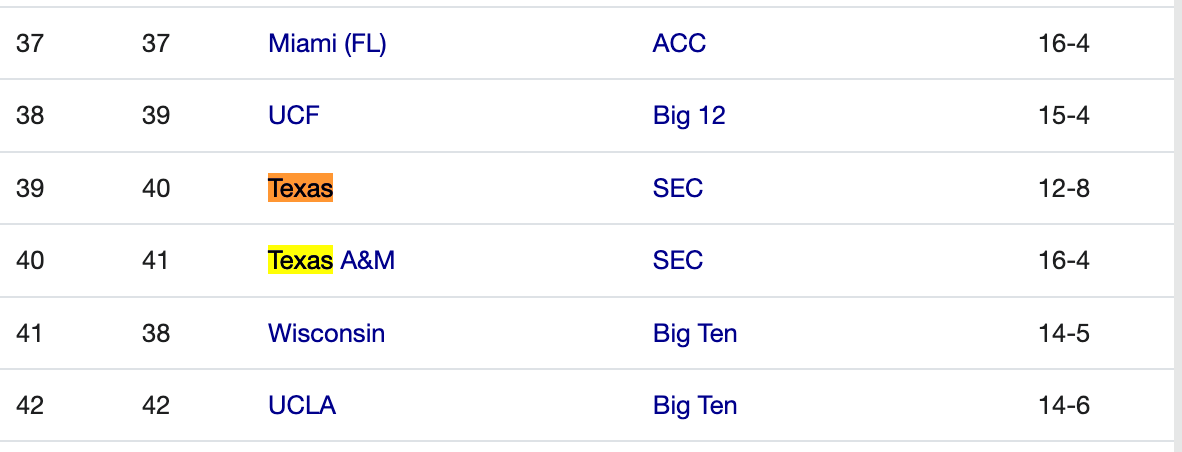Open the Miami (FL) team link

pyautogui.click(x=327, y=44)
